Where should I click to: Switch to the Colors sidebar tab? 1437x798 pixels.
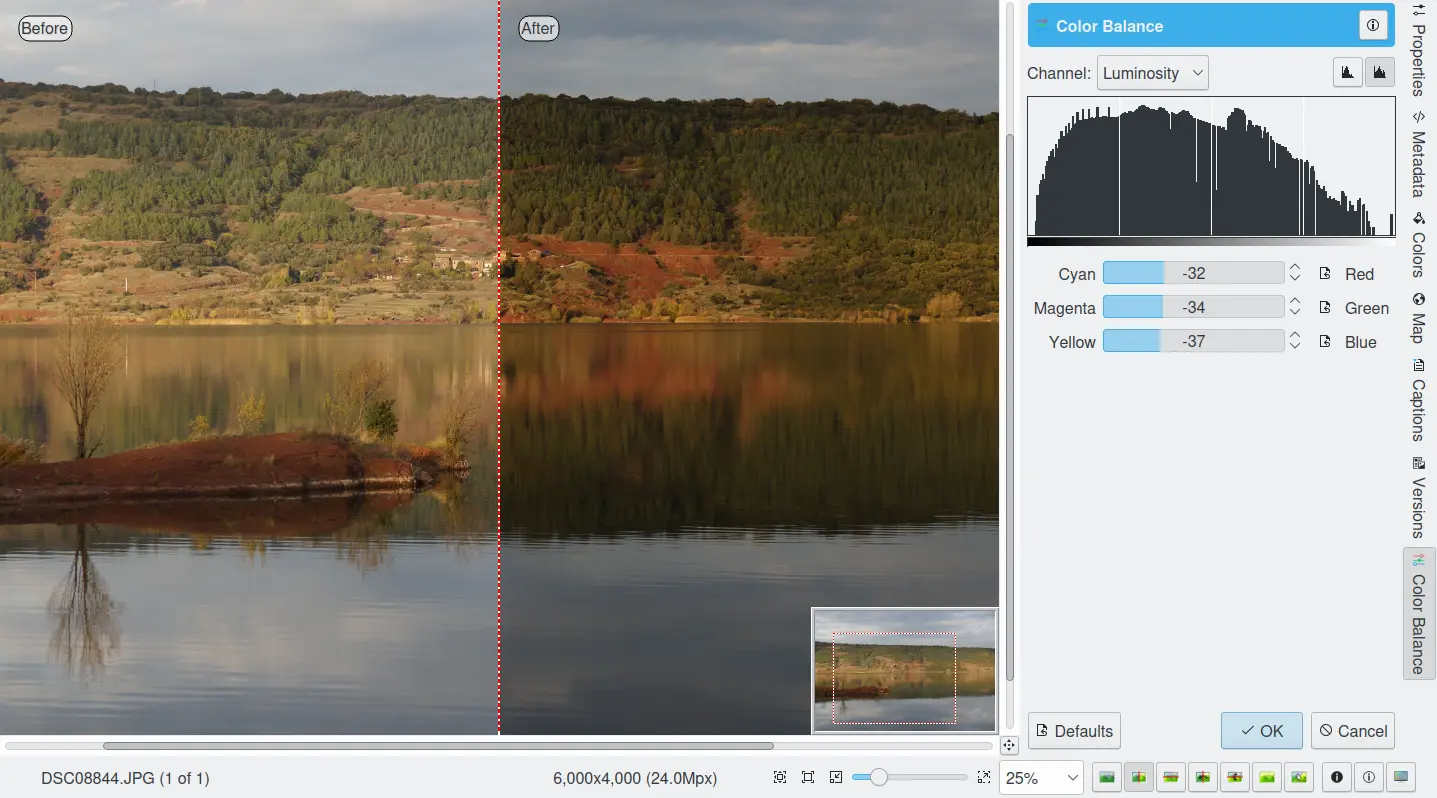(1418, 245)
